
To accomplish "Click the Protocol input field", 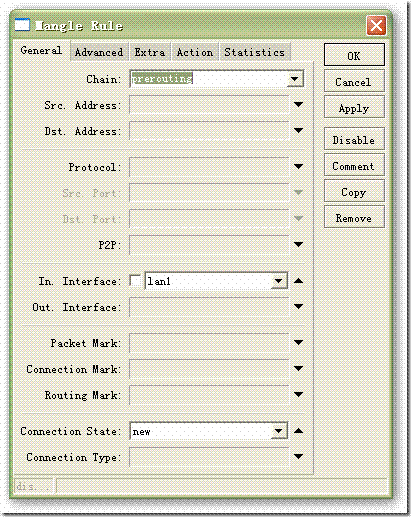I will tap(209, 167).
